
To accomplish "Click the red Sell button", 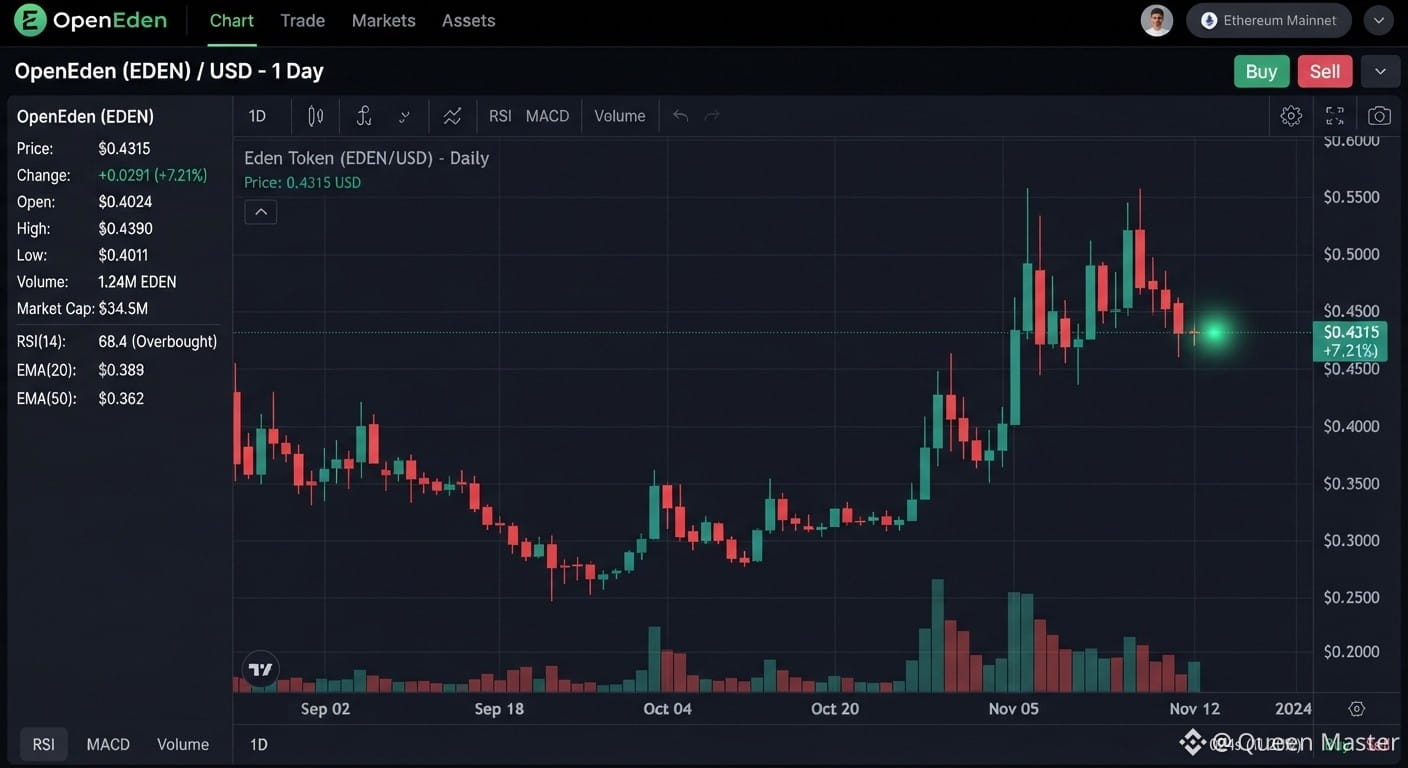I will click(1325, 71).
